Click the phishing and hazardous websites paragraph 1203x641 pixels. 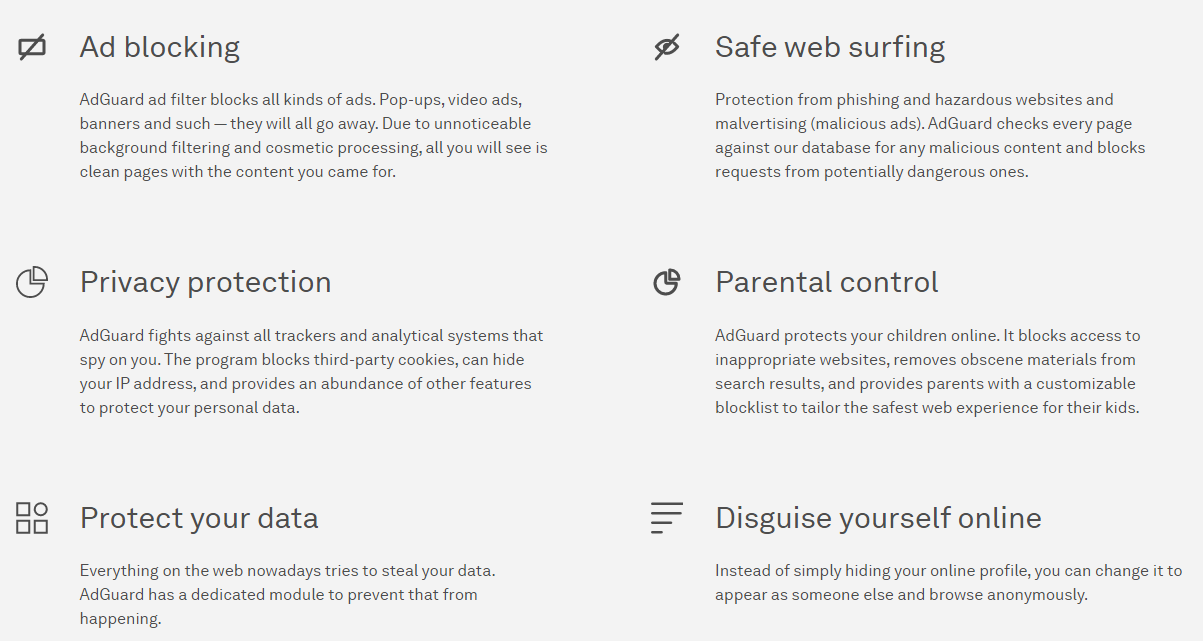(x=930, y=136)
